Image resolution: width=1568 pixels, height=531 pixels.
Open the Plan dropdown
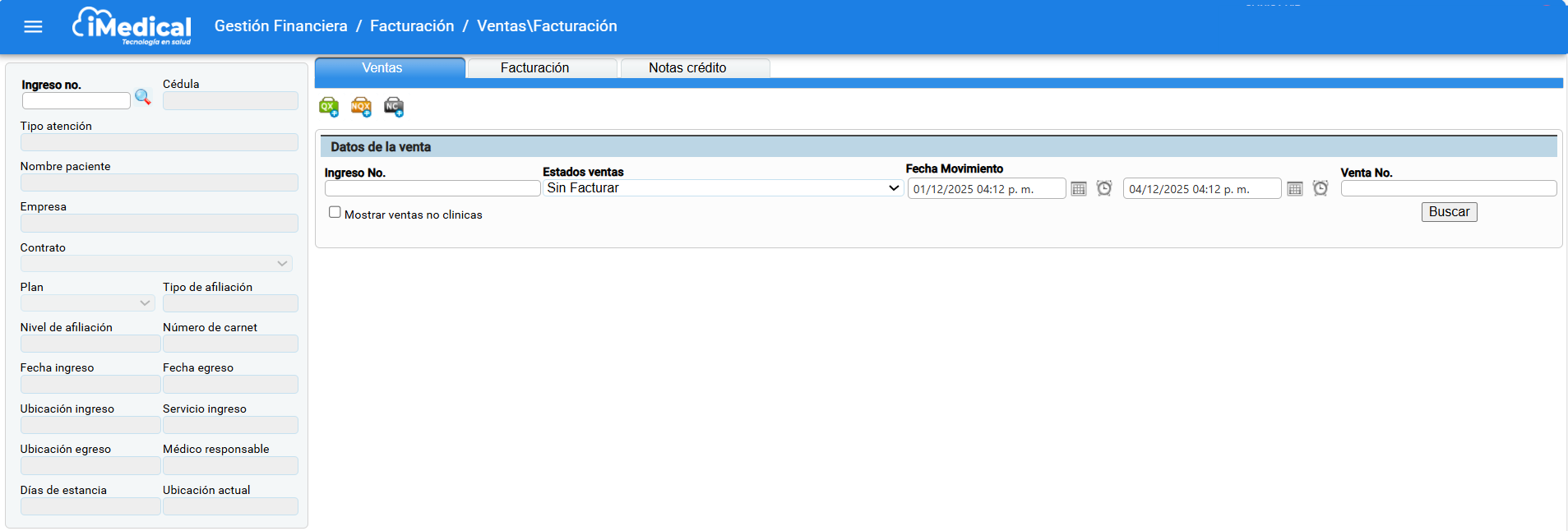[x=87, y=303]
